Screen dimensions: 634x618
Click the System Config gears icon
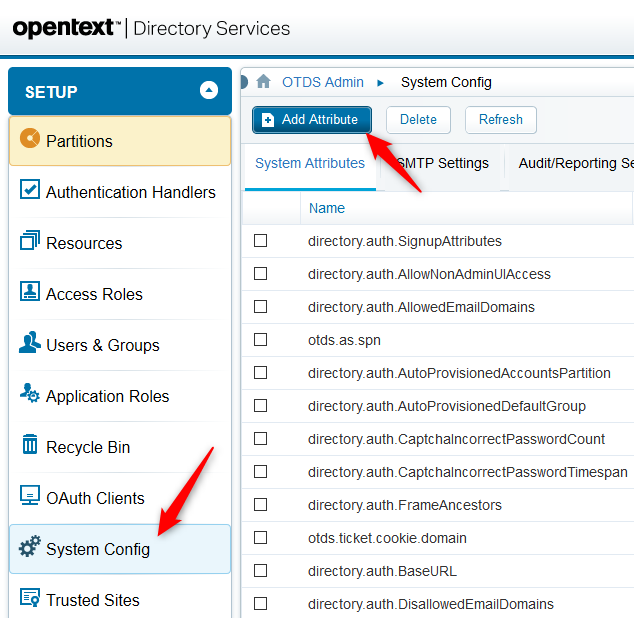[30, 546]
